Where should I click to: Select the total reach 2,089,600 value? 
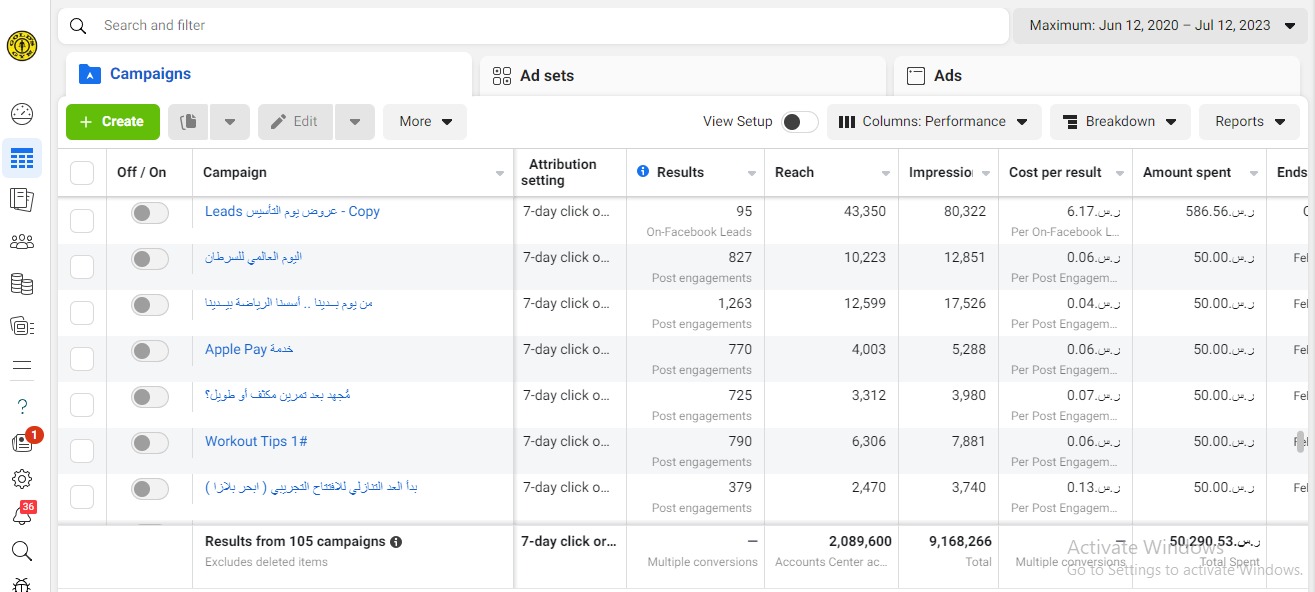pos(860,542)
